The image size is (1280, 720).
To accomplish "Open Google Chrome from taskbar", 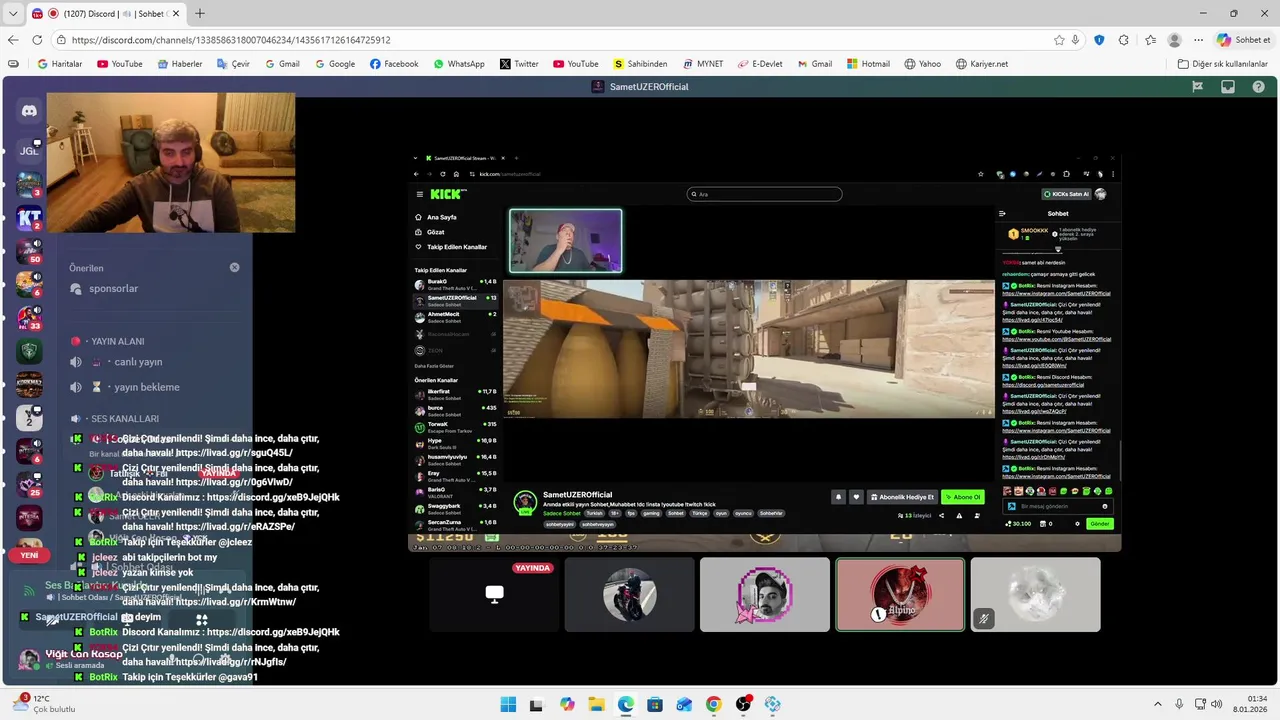I will (x=713, y=704).
